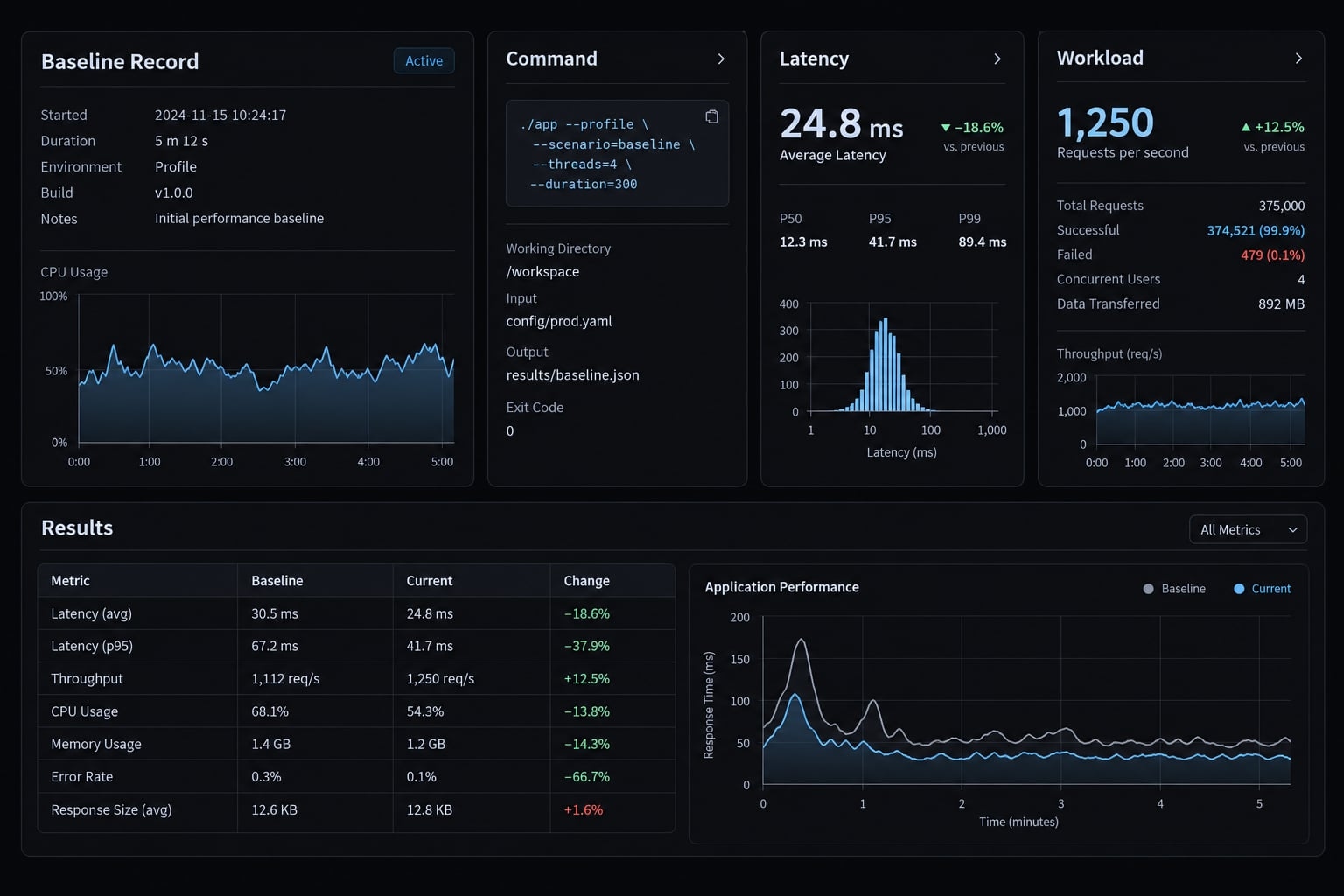Select the Latency (p95) metric row

[356, 646]
